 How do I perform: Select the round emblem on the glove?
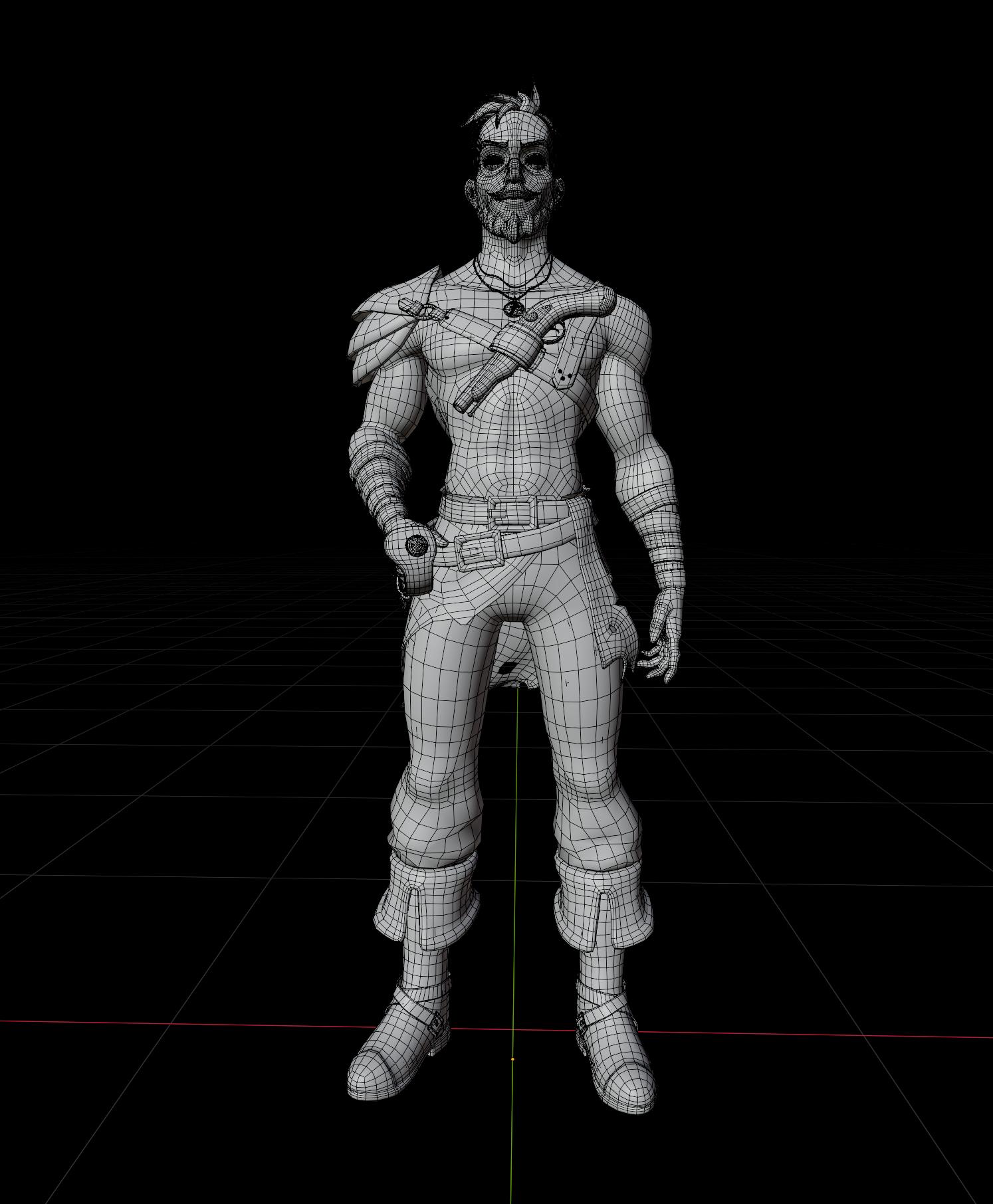(x=416, y=545)
